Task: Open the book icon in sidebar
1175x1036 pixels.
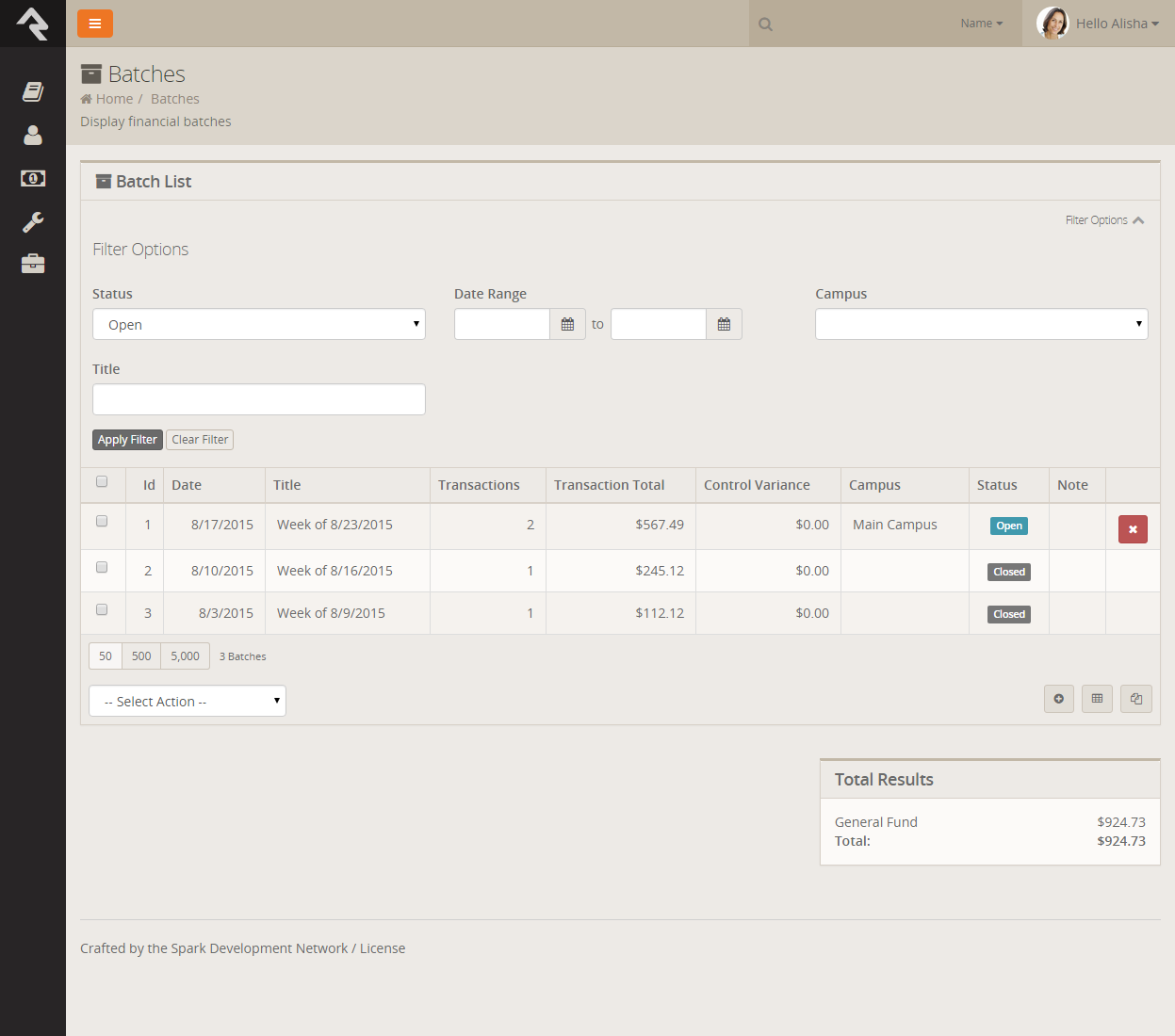Action: pos(33,91)
